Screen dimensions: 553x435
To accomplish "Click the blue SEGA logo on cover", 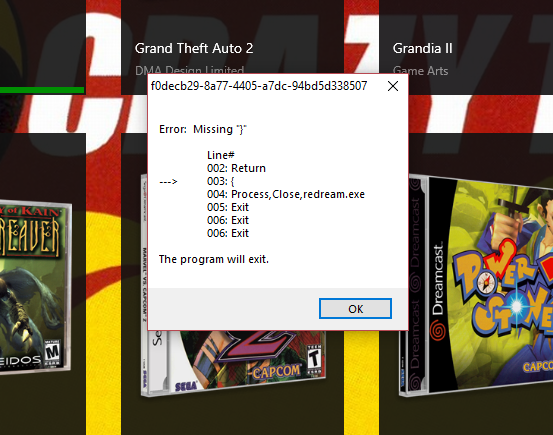I will click(x=186, y=387).
